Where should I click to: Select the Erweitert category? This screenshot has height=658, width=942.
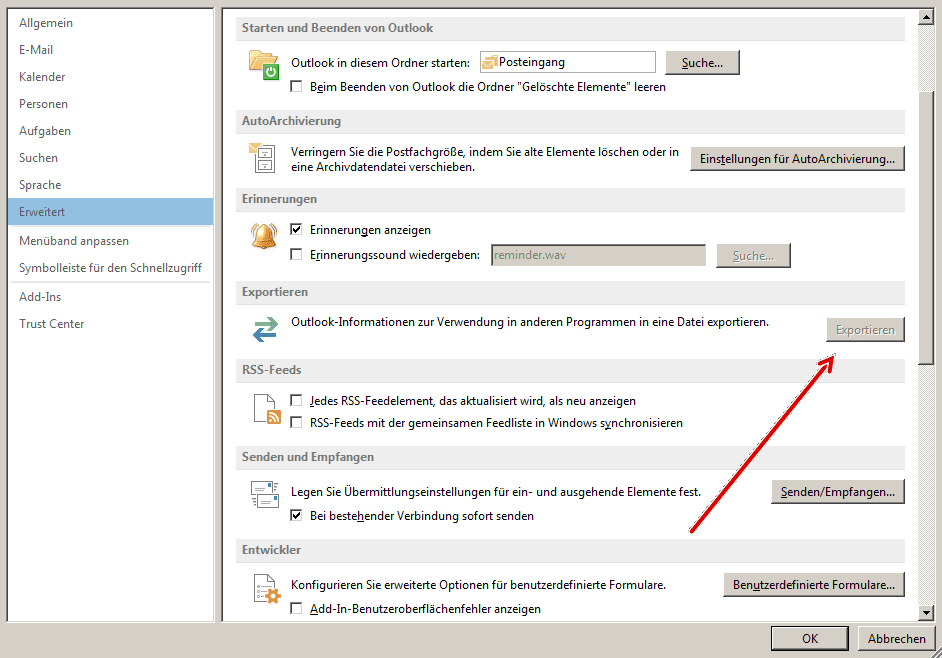click(x=111, y=212)
